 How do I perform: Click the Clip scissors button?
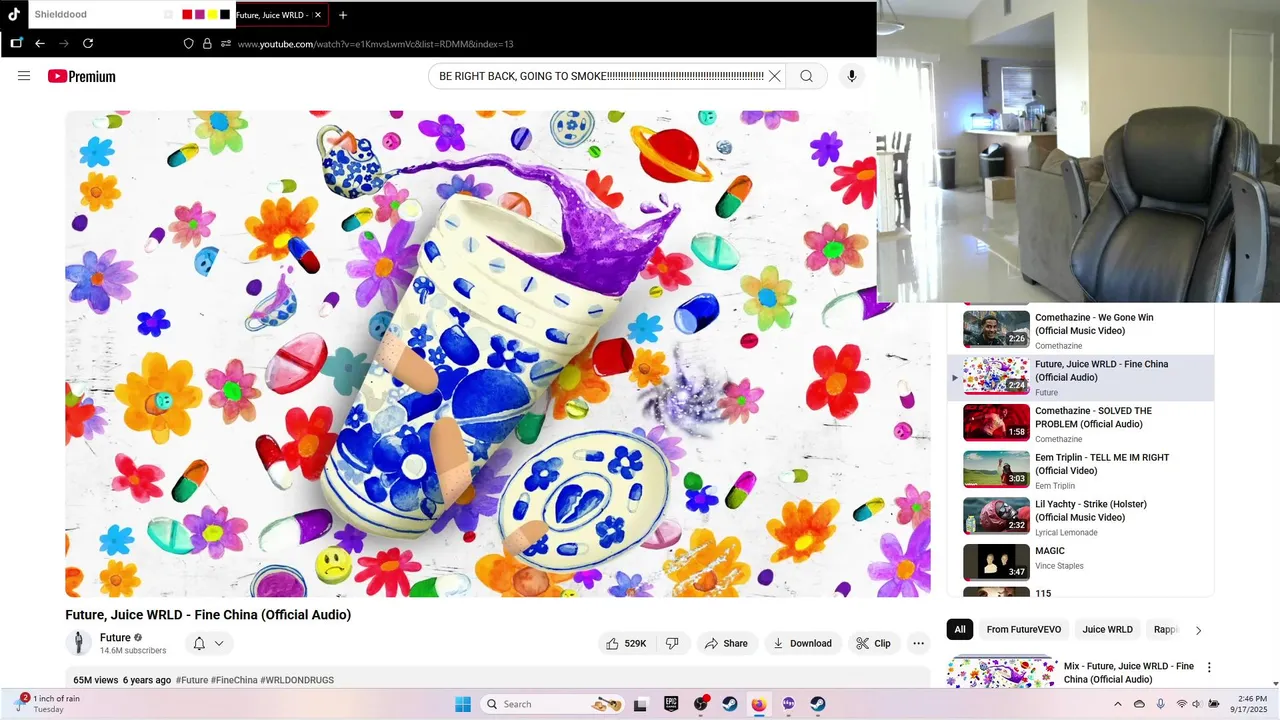point(873,643)
